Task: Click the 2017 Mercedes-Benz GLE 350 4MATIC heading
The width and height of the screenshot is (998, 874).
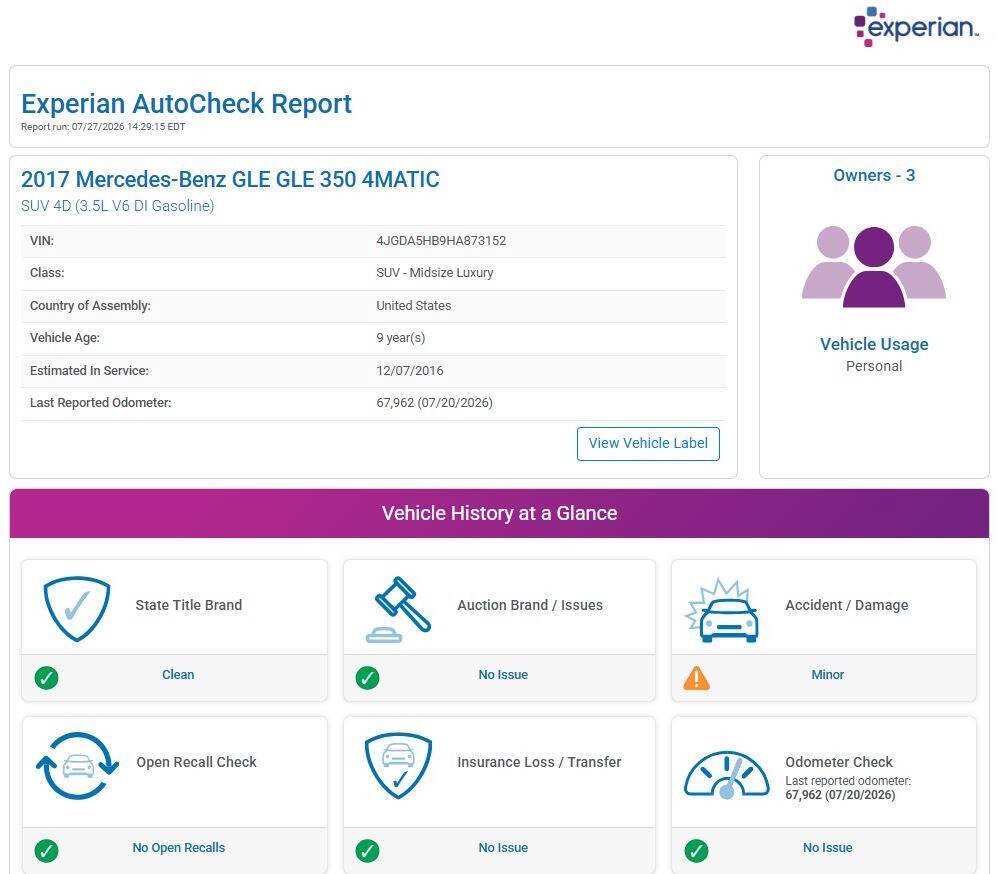Action: [230, 180]
